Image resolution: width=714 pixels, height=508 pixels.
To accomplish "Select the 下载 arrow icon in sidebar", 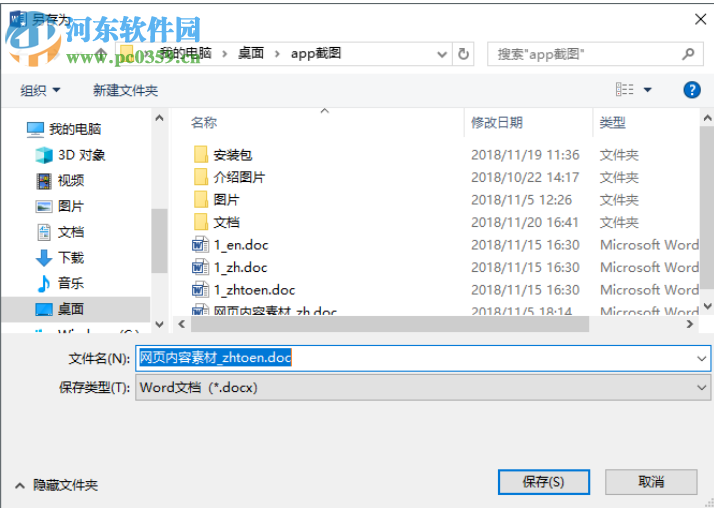I will point(44,258).
